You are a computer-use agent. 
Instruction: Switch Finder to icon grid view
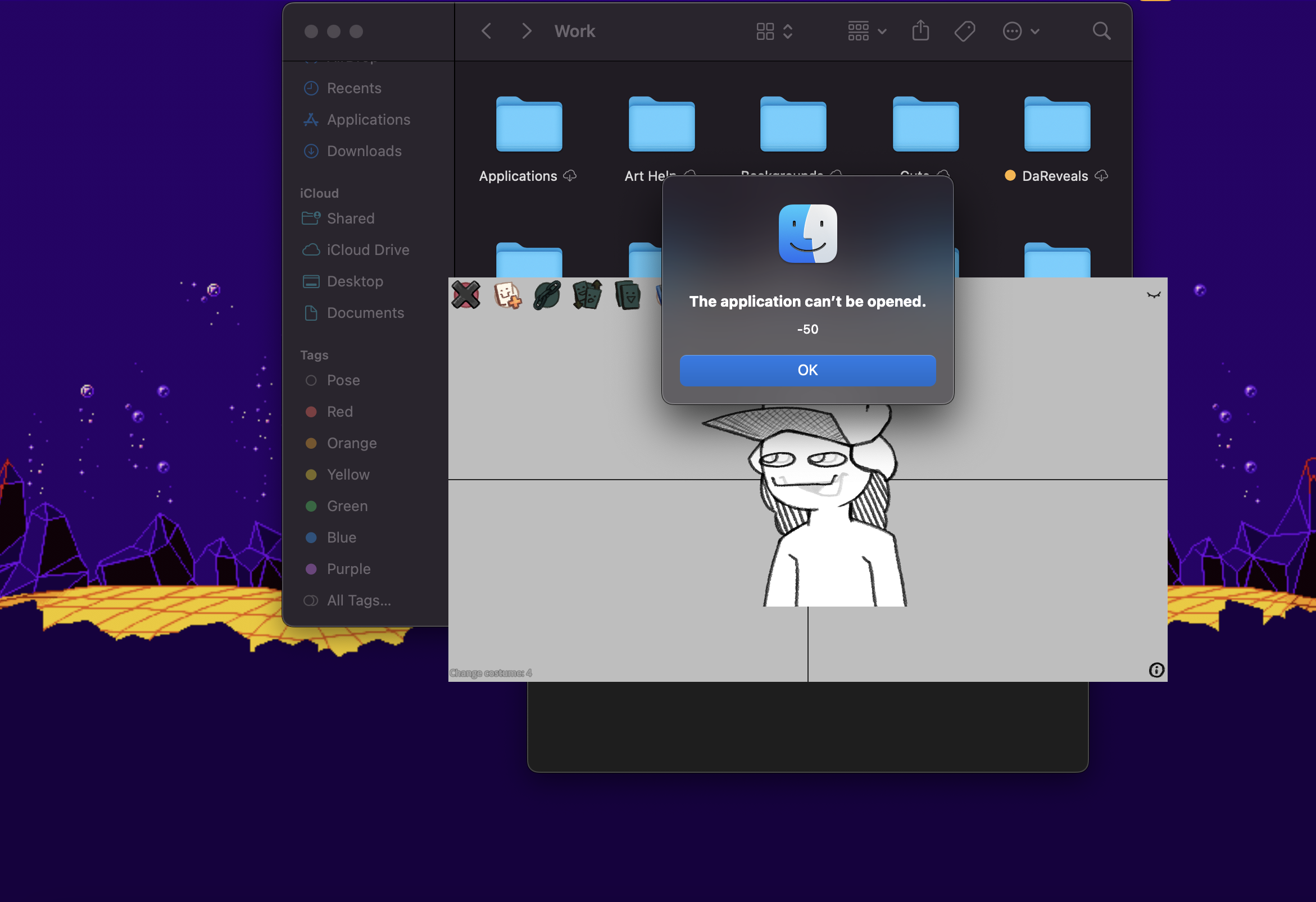765,31
